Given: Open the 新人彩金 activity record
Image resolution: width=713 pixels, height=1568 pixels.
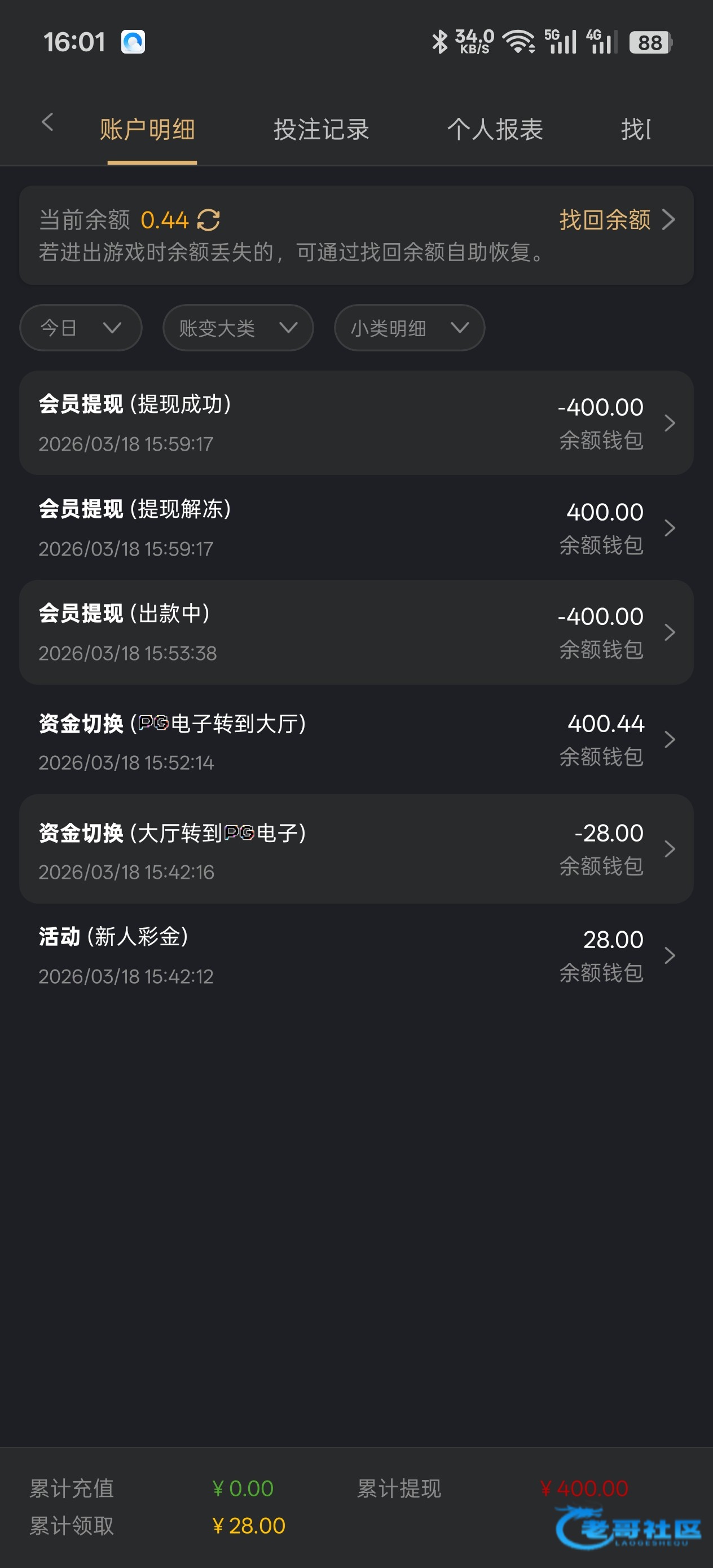Looking at the screenshot, I should point(356,955).
